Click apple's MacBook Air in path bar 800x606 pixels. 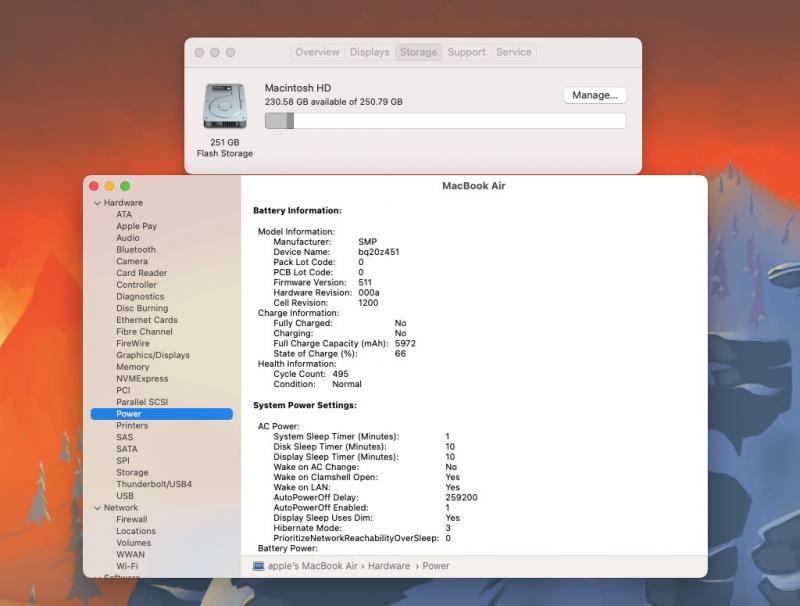tap(312, 566)
